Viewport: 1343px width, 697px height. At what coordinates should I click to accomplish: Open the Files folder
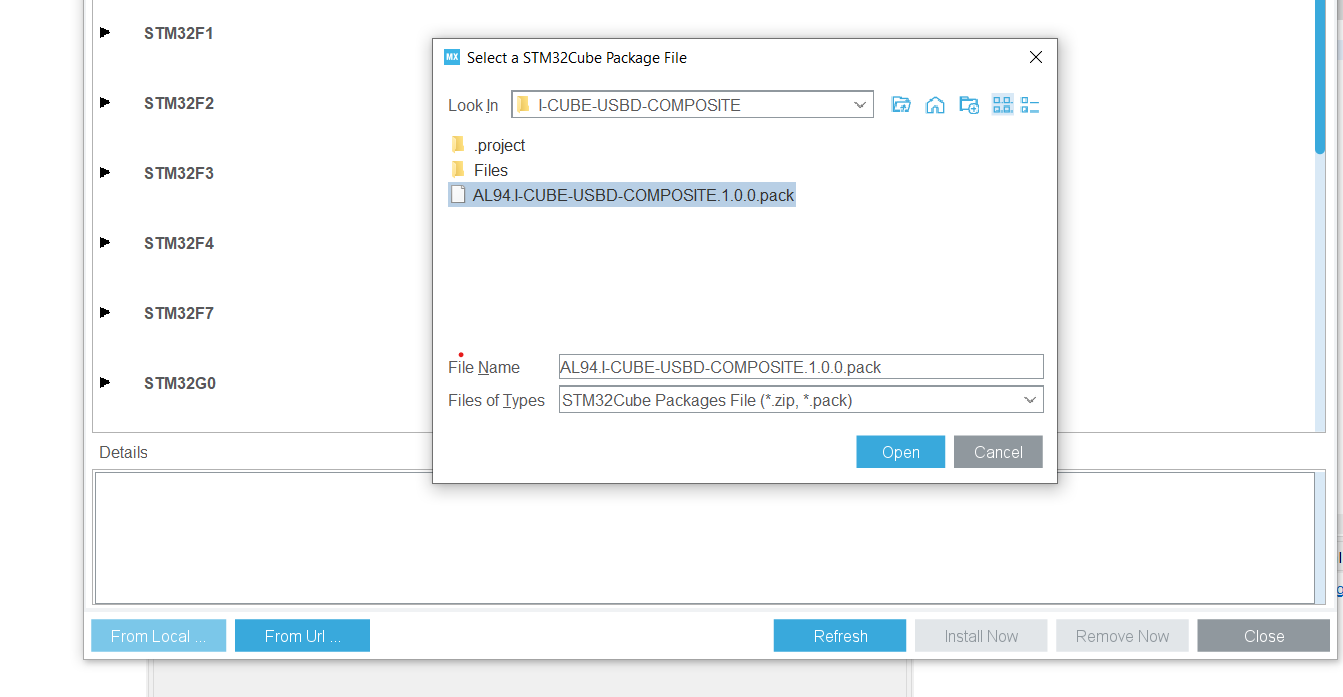tap(480, 170)
